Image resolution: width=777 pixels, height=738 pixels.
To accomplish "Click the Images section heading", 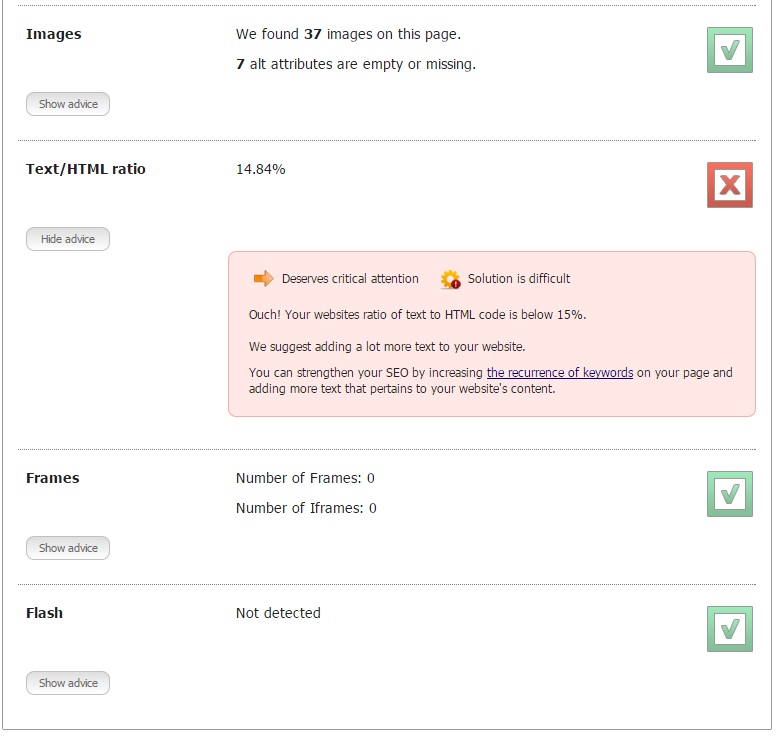I will (x=54, y=34).
